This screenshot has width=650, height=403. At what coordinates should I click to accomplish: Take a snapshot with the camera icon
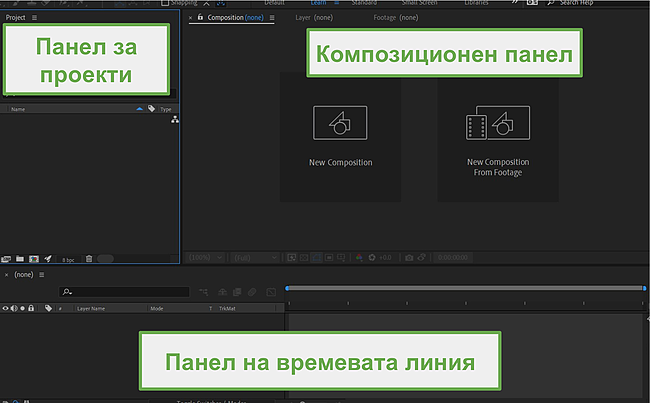(409, 257)
